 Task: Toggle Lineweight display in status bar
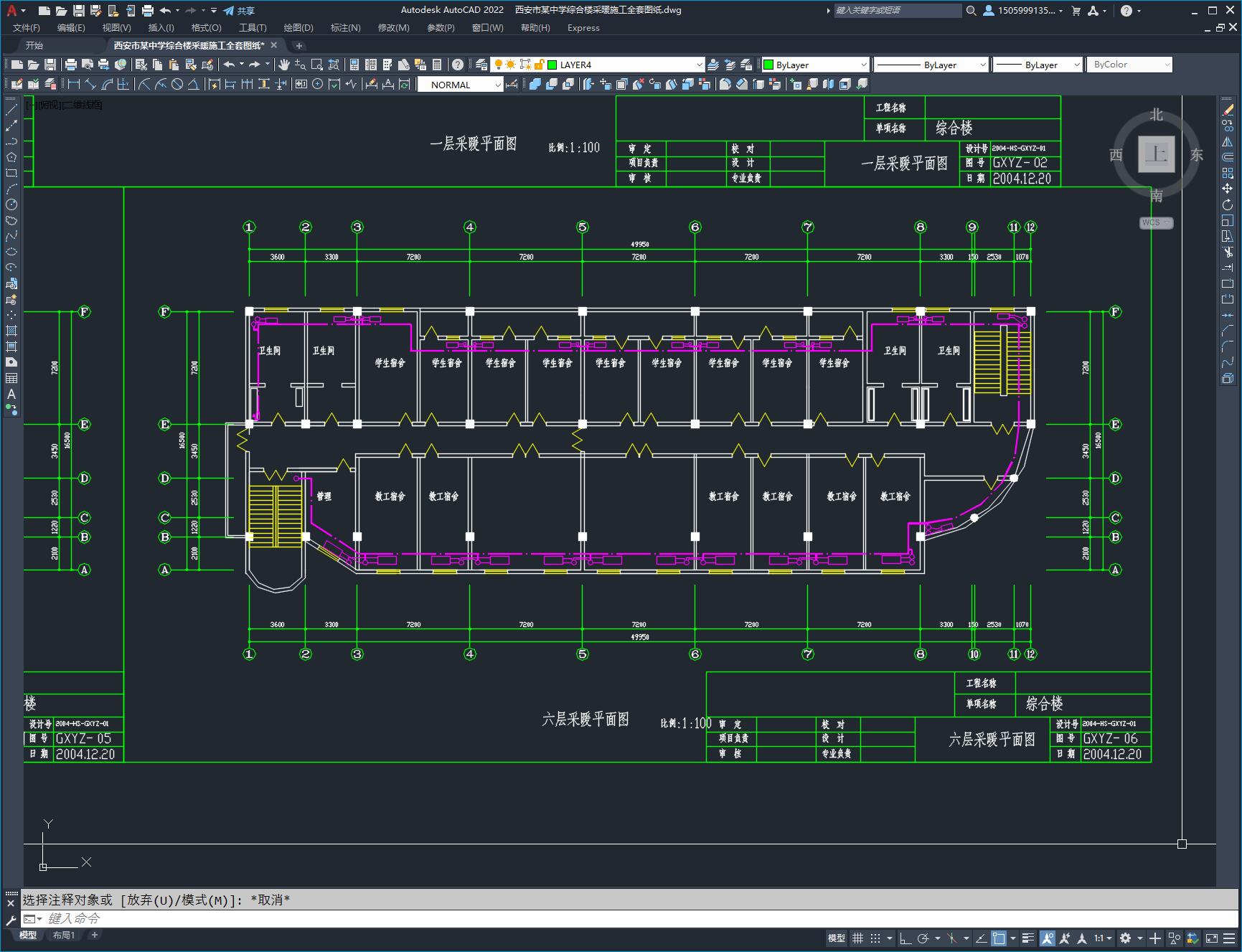(x=1028, y=938)
